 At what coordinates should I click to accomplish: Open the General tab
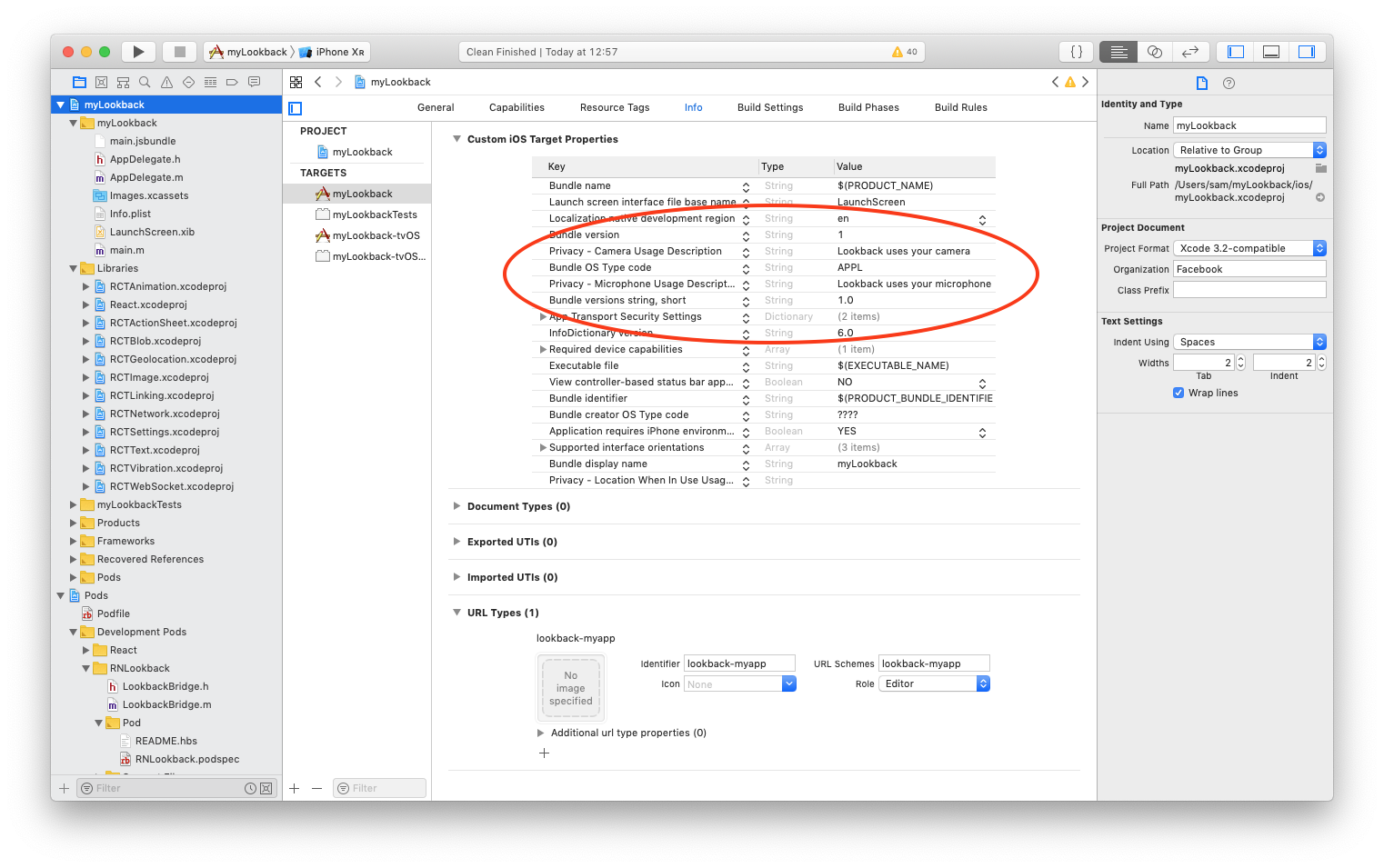click(x=436, y=107)
